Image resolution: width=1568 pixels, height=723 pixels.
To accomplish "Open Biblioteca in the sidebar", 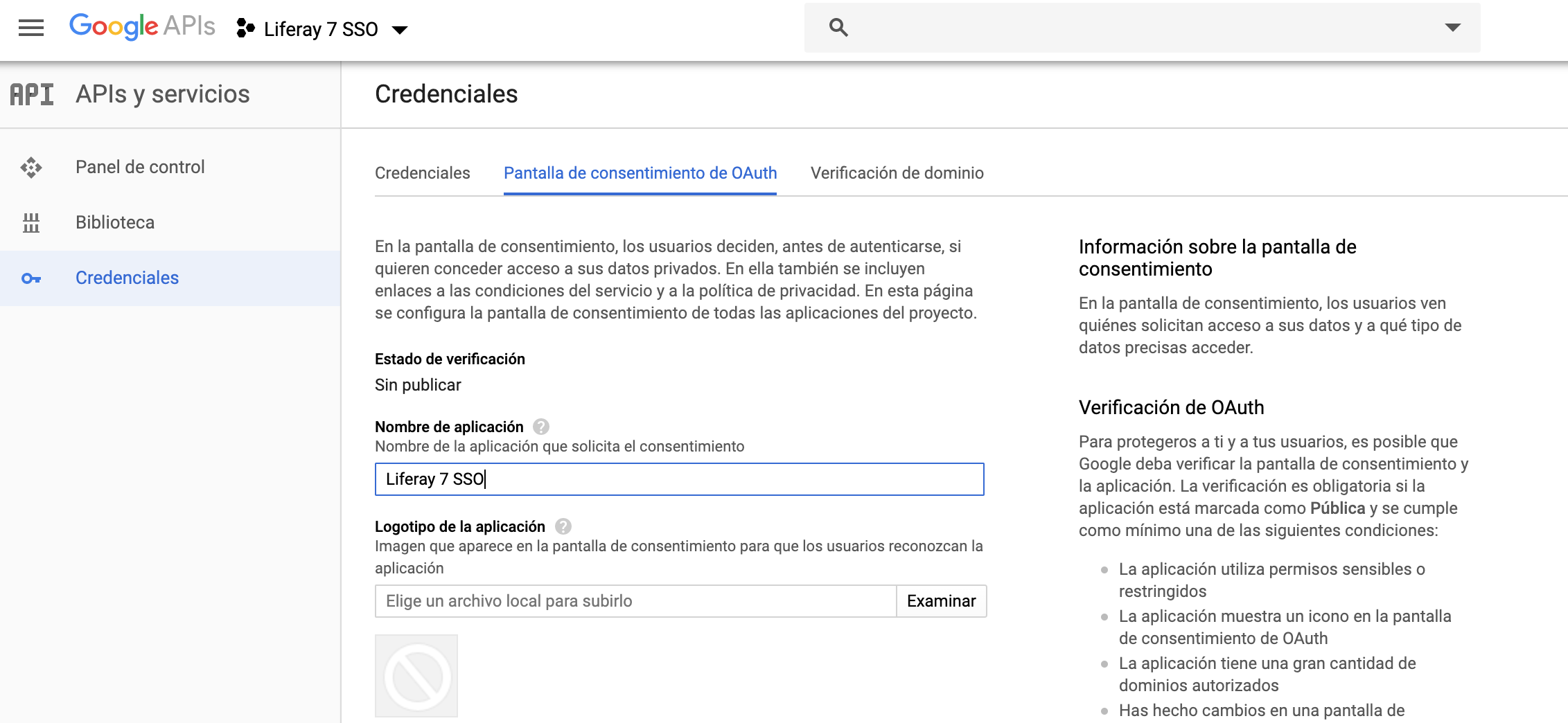I will click(170, 222).
